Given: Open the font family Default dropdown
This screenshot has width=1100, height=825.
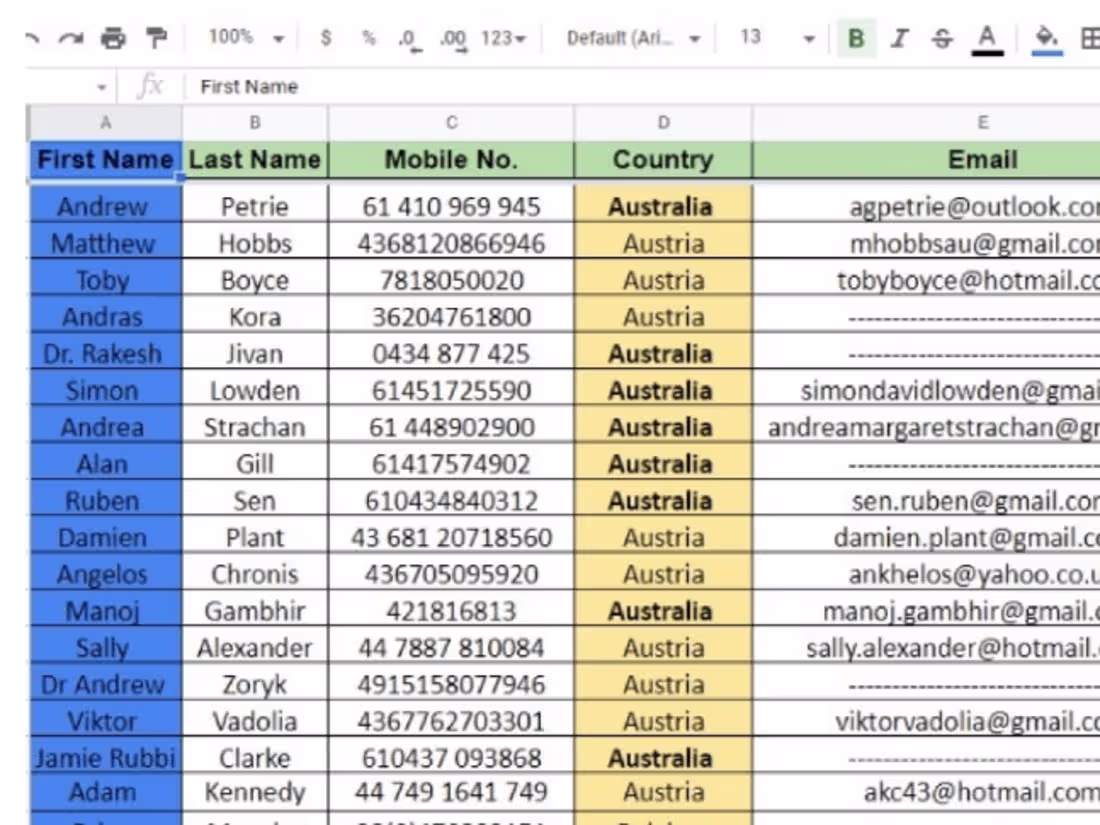Looking at the screenshot, I should (x=633, y=38).
